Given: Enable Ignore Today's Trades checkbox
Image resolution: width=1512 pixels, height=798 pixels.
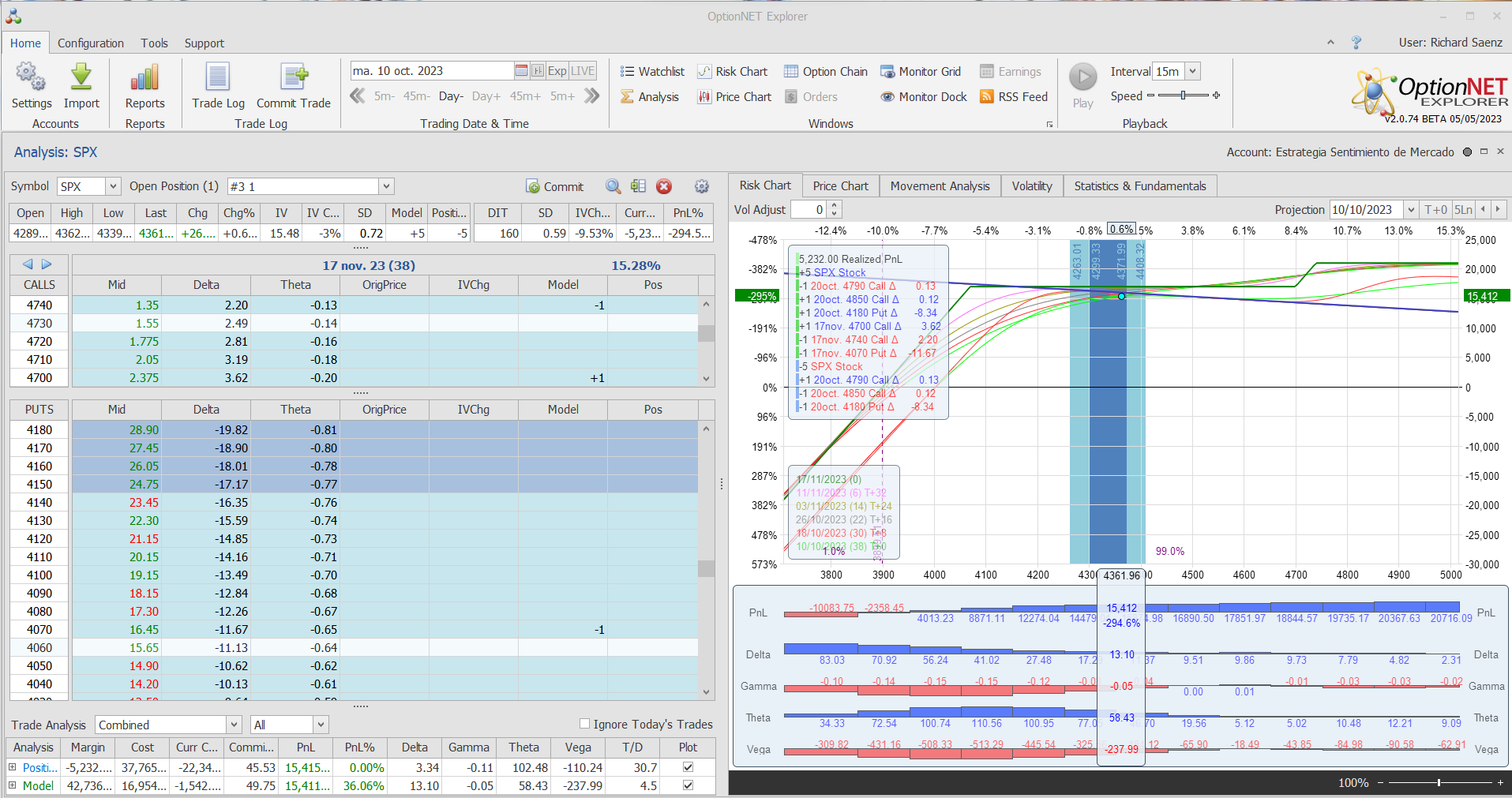Looking at the screenshot, I should tap(584, 724).
